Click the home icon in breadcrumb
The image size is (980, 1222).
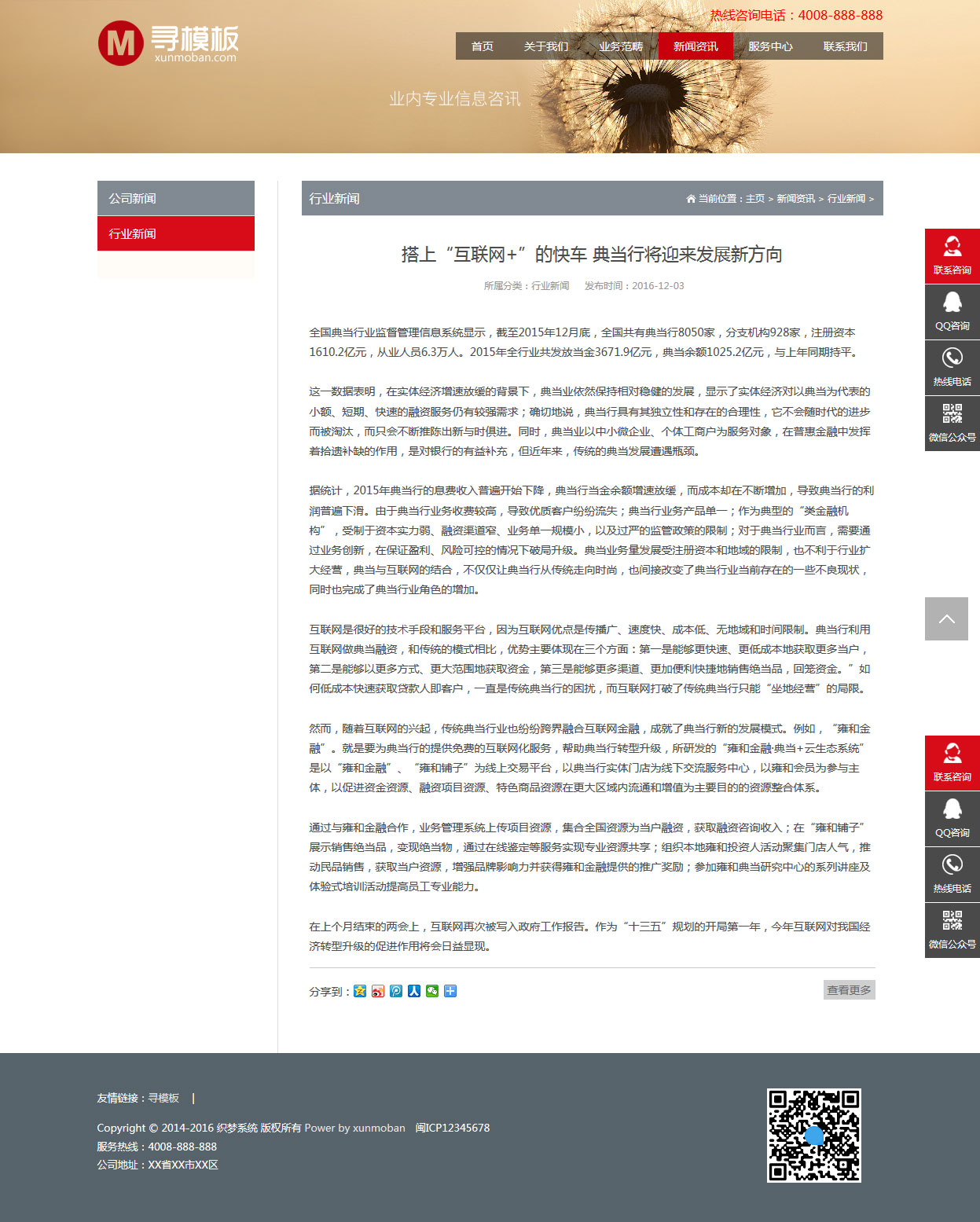[691, 199]
